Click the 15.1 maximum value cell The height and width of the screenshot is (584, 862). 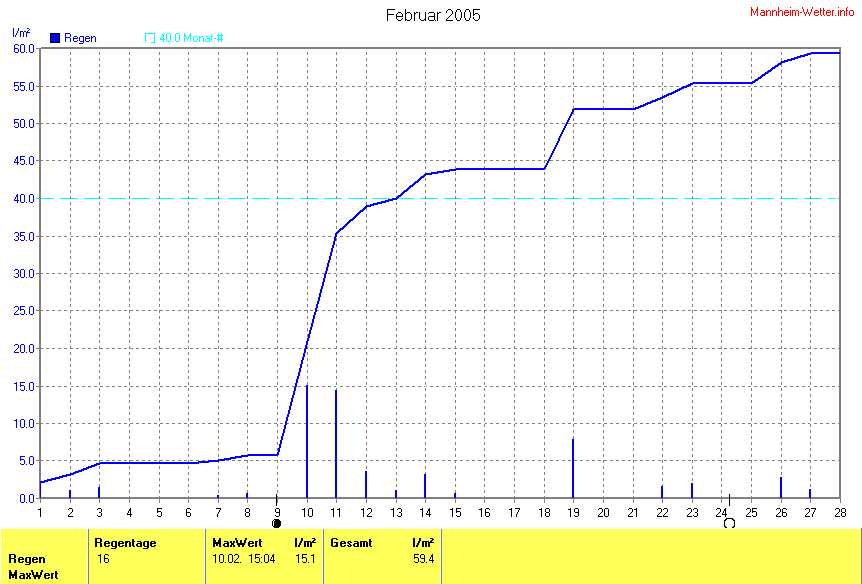coord(305,559)
